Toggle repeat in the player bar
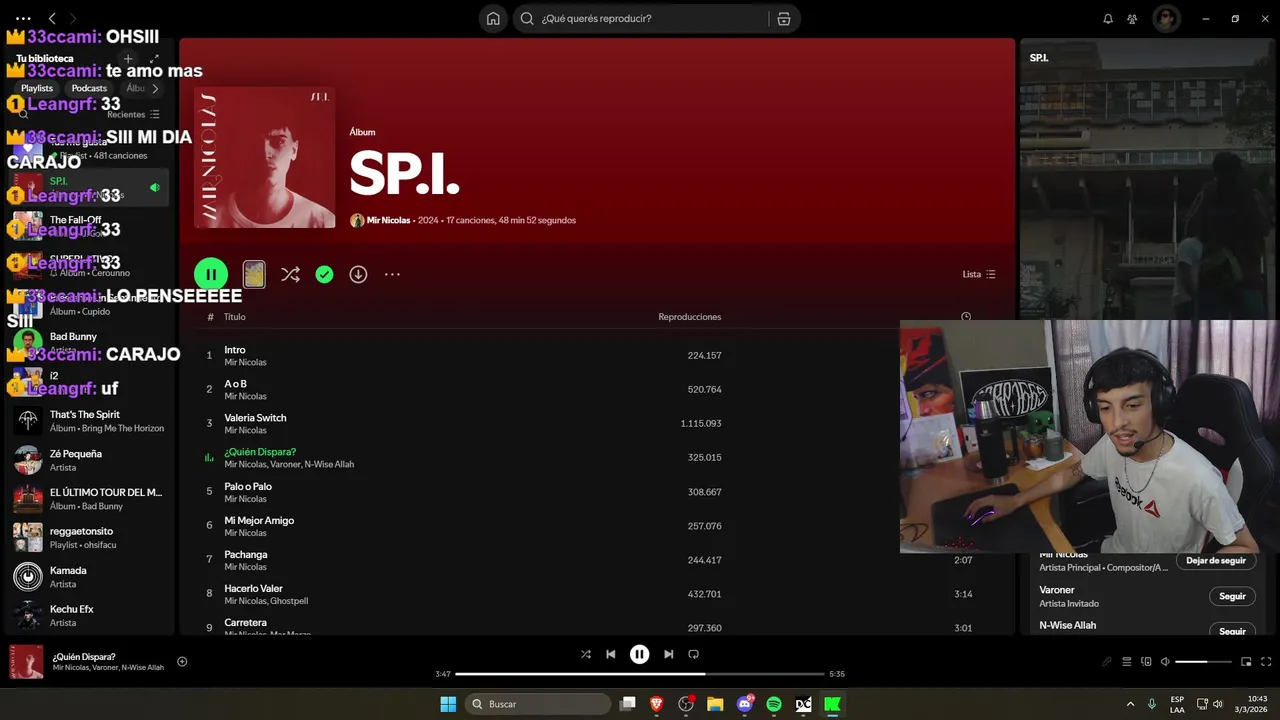This screenshot has height=720, width=1280. point(693,654)
